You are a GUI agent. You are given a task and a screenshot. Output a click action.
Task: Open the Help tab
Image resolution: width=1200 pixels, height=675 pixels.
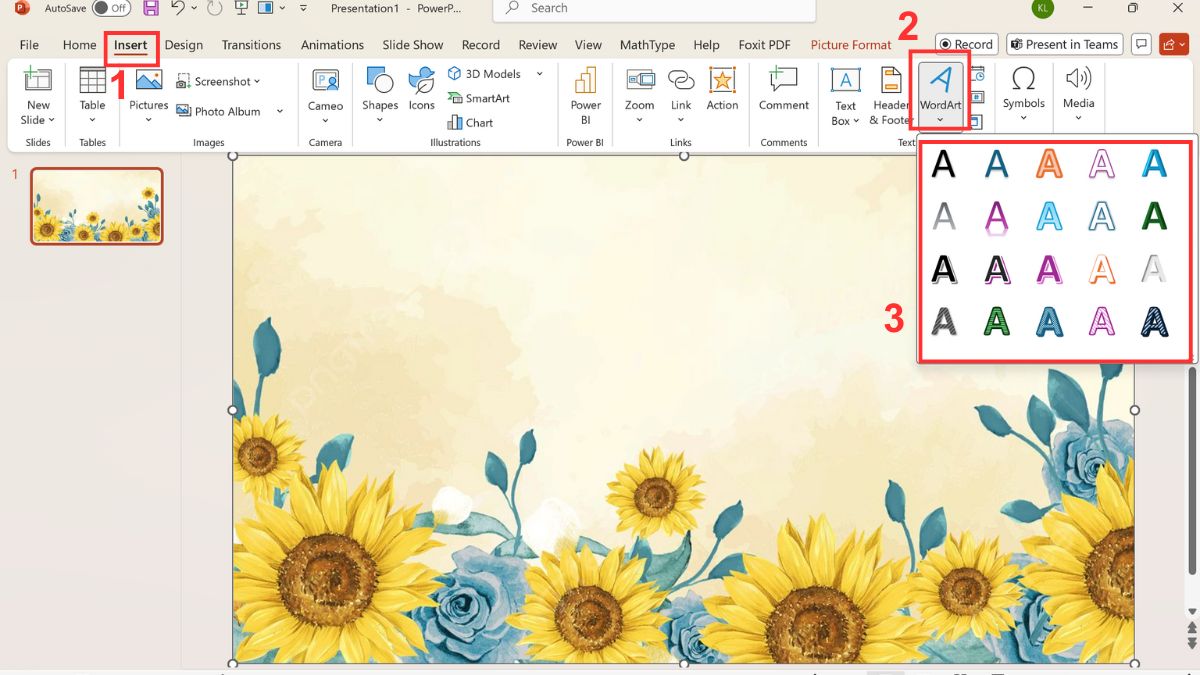706,45
